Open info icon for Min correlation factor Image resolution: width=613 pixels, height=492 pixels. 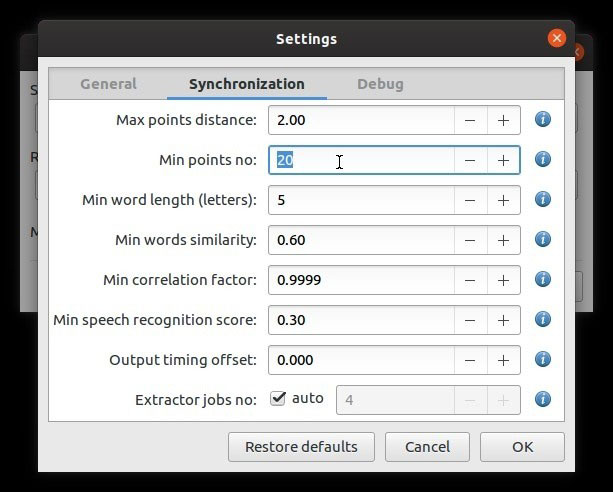coord(543,279)
